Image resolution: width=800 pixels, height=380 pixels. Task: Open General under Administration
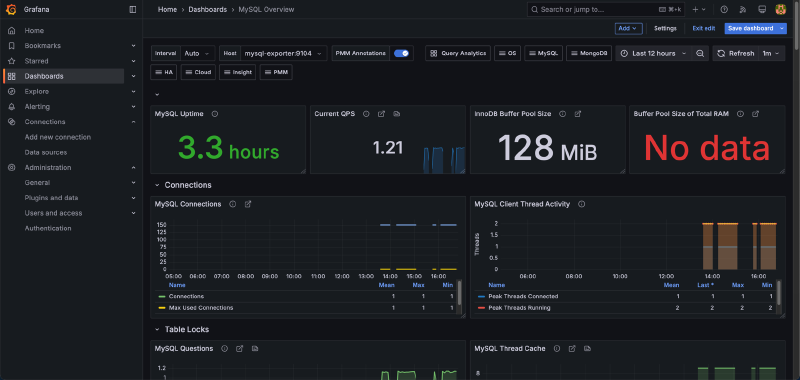pos(37,183)
